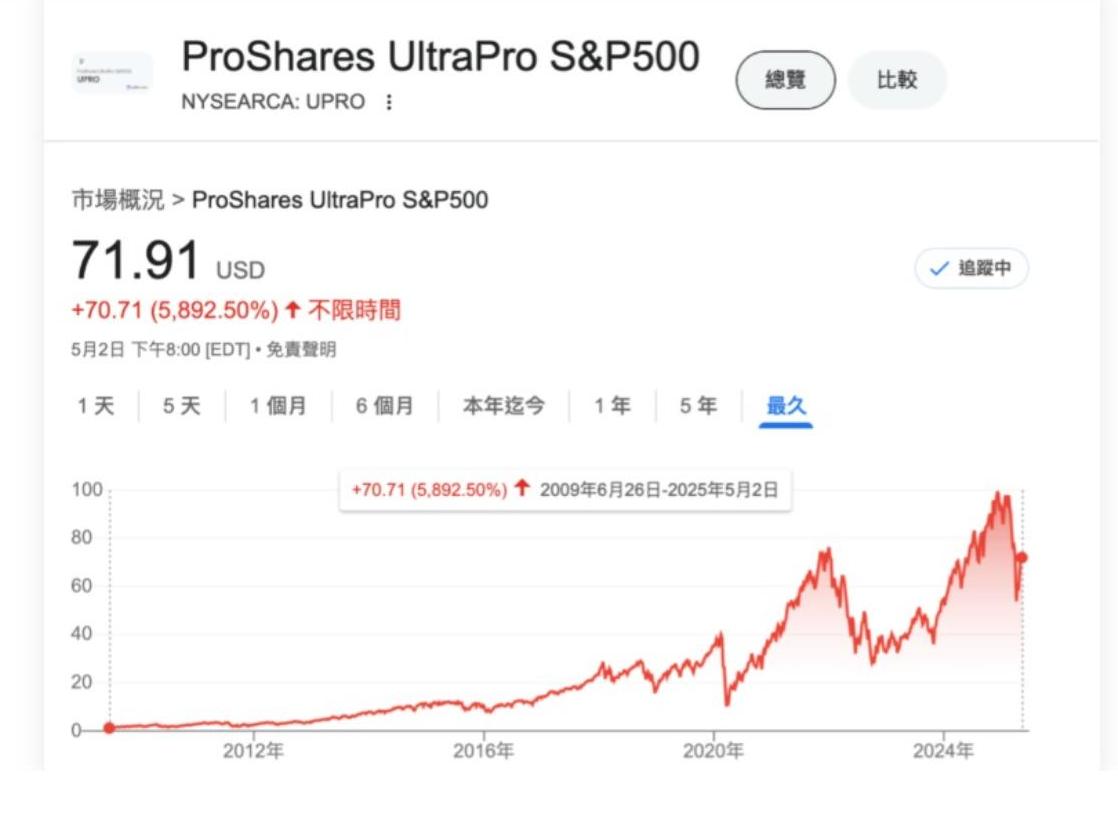The width and height of the screenshot is (1118, 838).
Task: Select the 最久 maximum range tab
Action: [786, 406]
